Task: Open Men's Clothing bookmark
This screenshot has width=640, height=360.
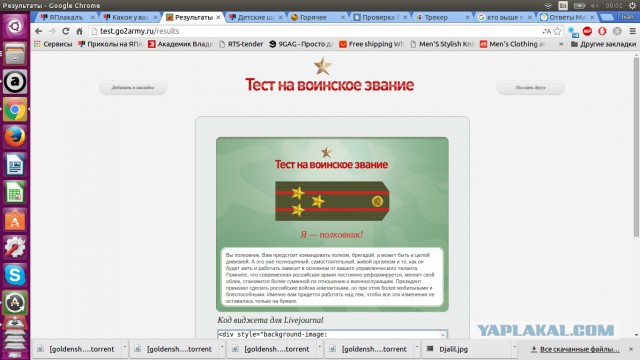Action: coord(512,44)
